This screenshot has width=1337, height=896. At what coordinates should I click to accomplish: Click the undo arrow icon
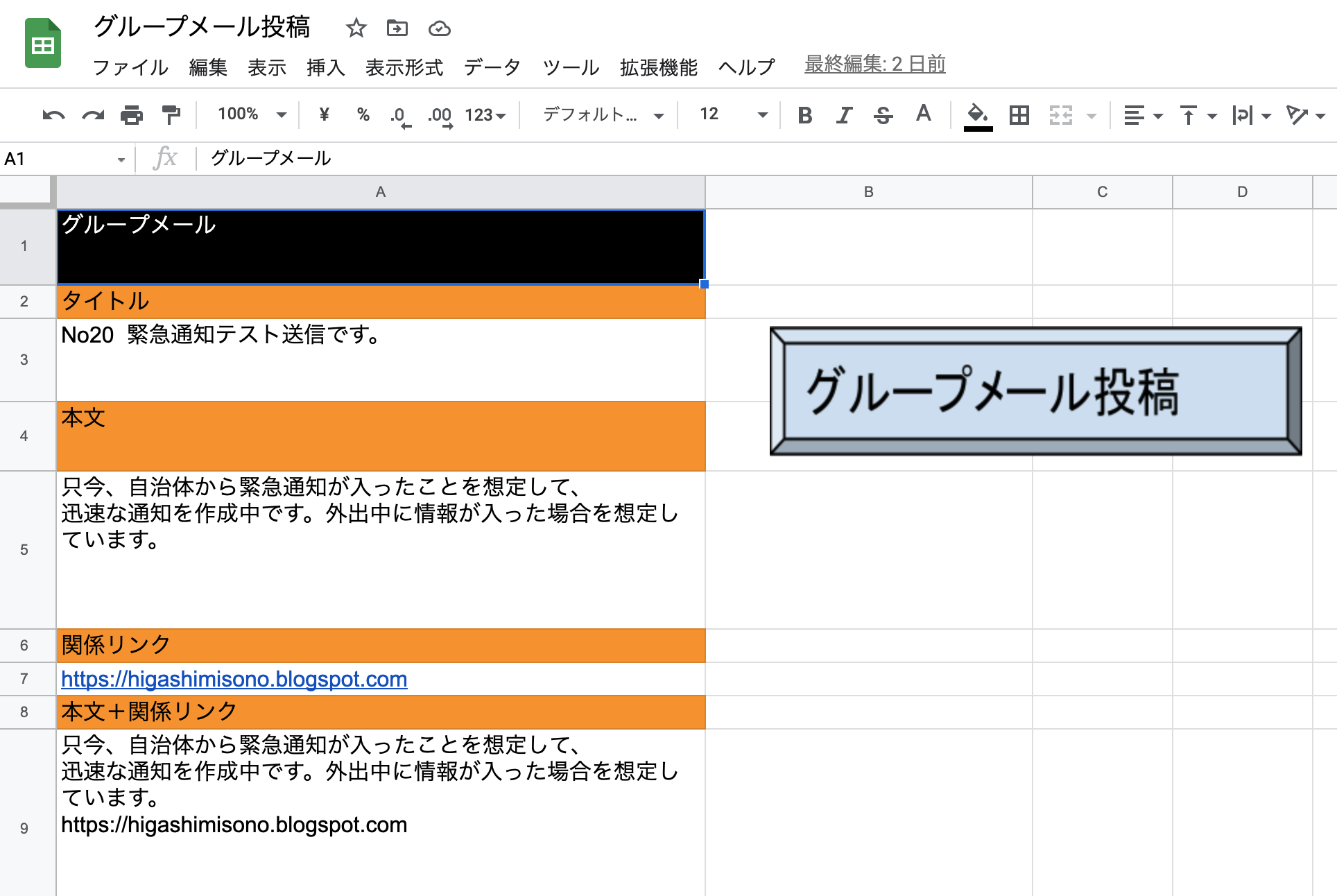click(53, 115)
